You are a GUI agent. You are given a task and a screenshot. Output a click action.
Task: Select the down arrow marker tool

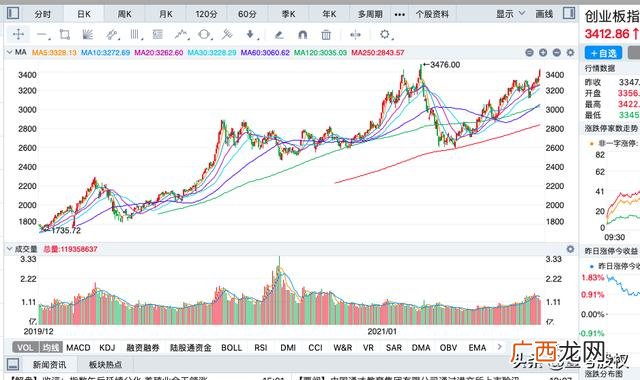(x=251, y=35)
